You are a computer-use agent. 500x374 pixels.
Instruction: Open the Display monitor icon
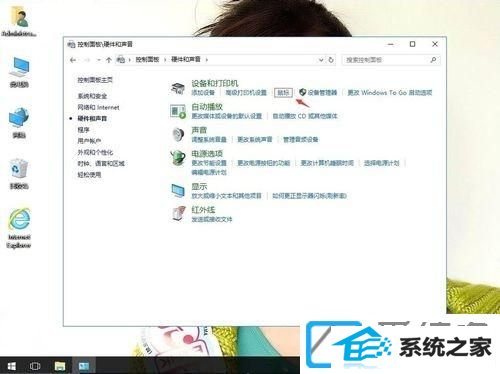pos(178,191)
